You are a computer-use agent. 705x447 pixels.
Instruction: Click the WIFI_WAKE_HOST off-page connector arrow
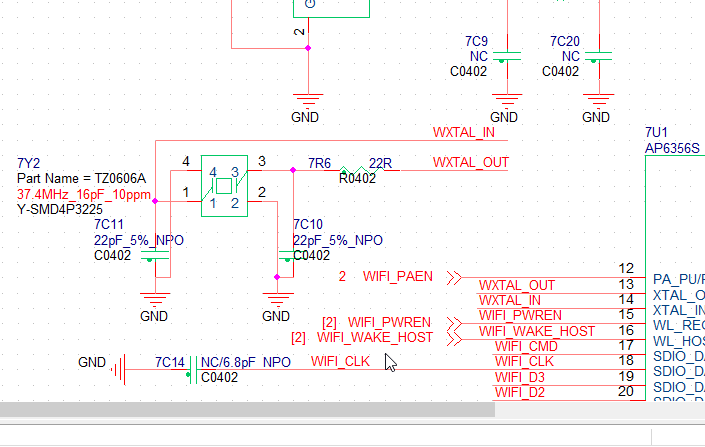click(x=454, y=338)
